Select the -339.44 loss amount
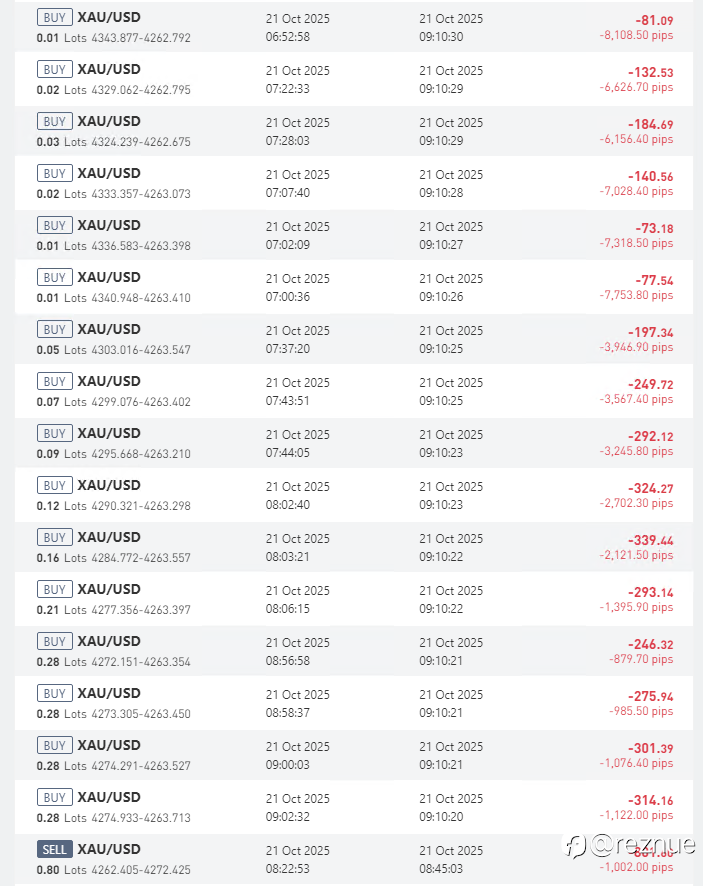This screenshot has width=703, height=886. click(x=650, y=540)
